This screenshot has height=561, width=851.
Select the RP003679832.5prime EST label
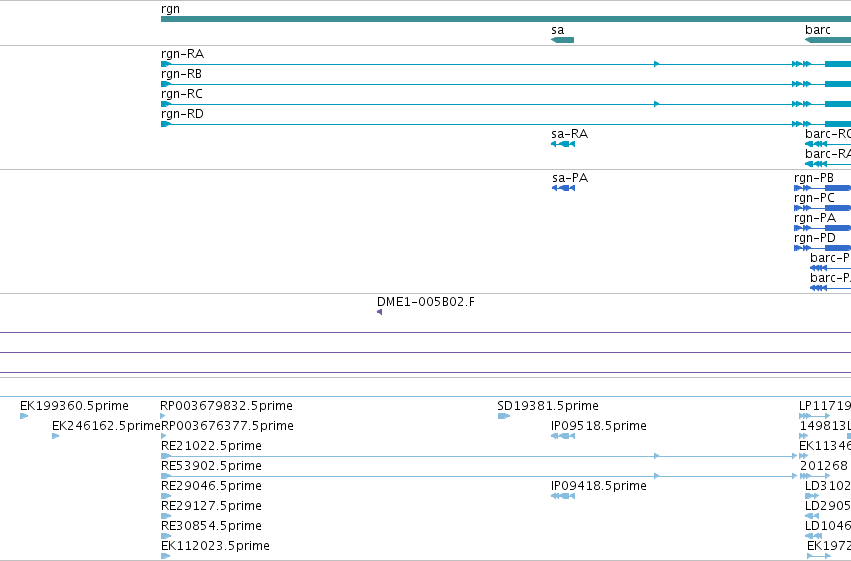pos(226,406)
